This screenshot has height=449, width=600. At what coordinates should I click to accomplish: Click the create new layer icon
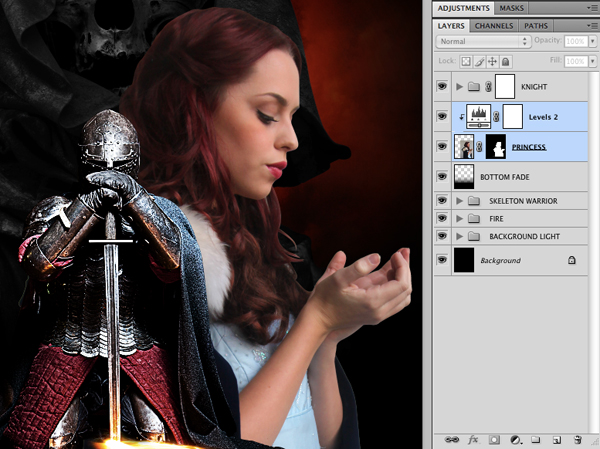click(556, 439)
